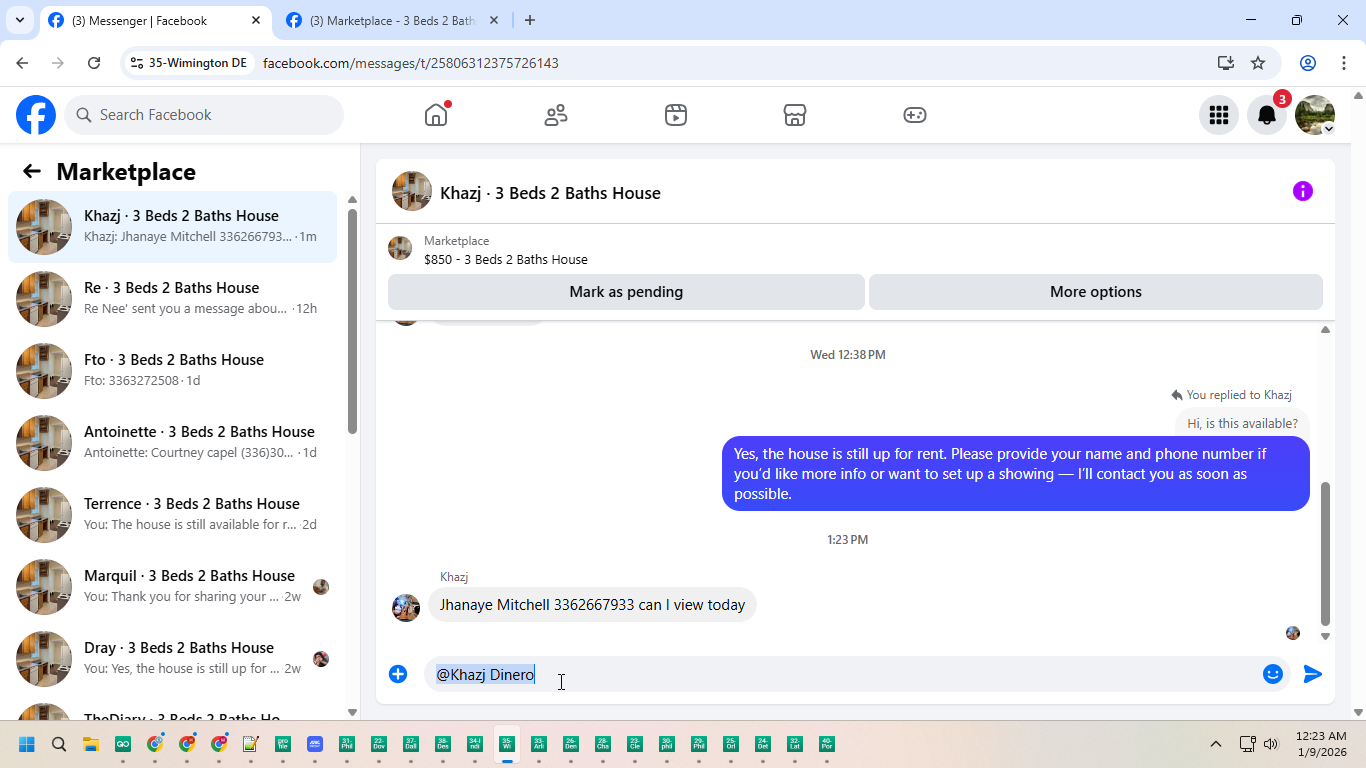Click the chat thread scrollbar thumb
This screenshot has width=1366, height=768.
tap(1325, 554)
